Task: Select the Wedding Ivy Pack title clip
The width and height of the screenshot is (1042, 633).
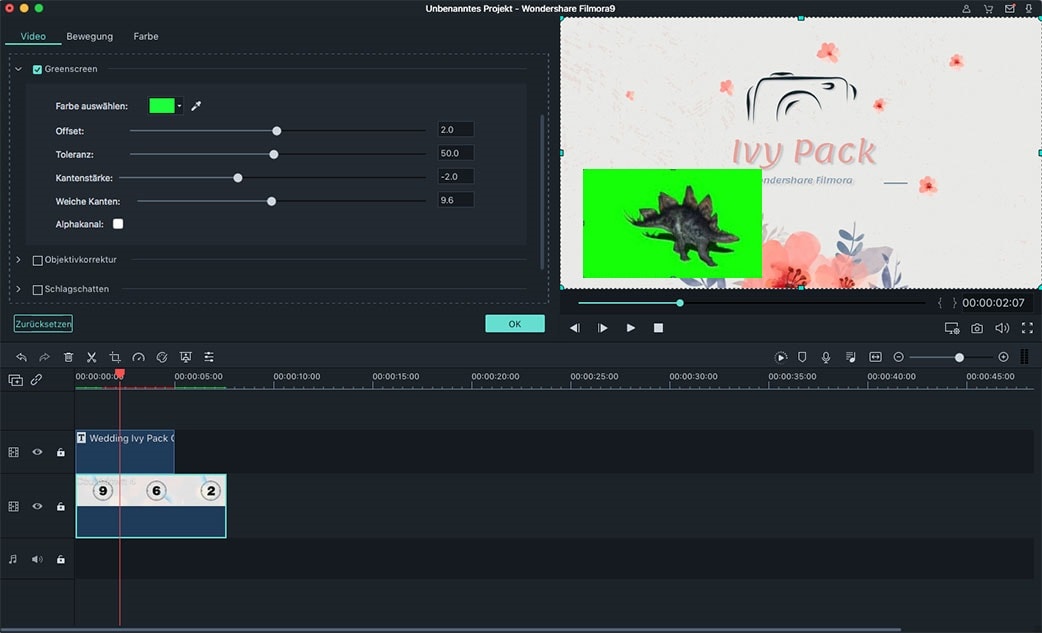Action: pos(125,451)
